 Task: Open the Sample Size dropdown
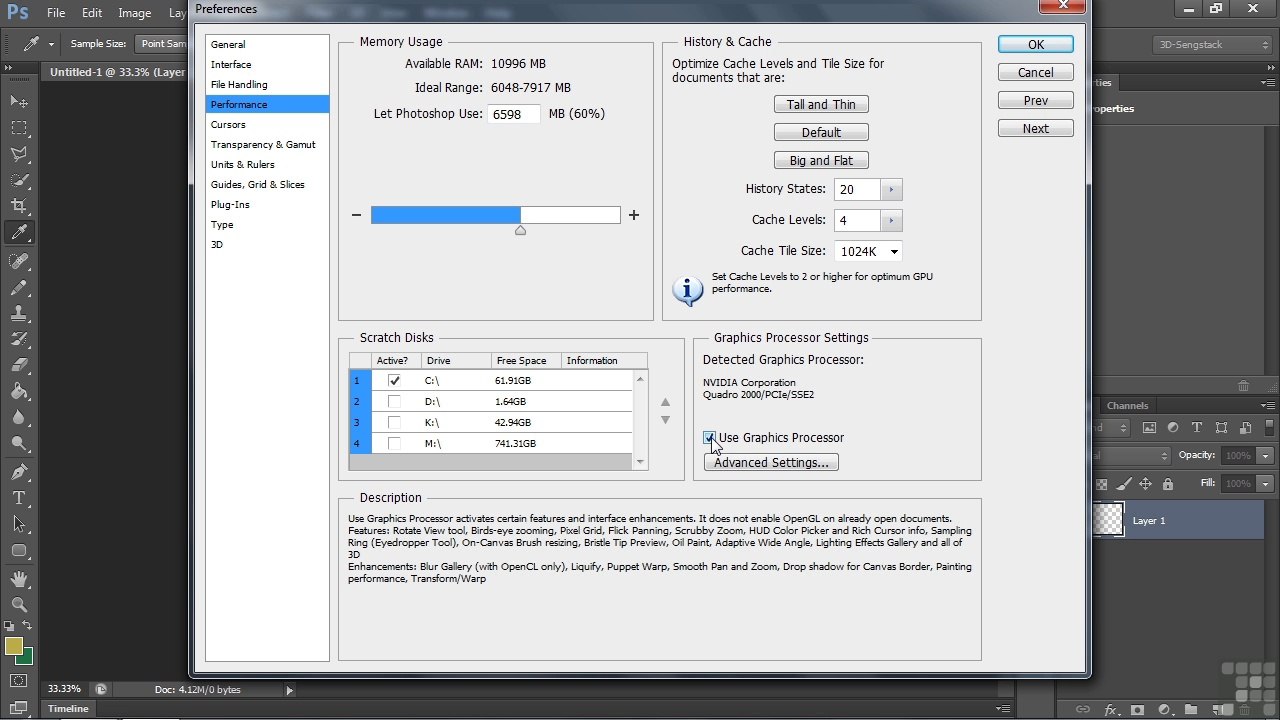click(x=162, y=44)
